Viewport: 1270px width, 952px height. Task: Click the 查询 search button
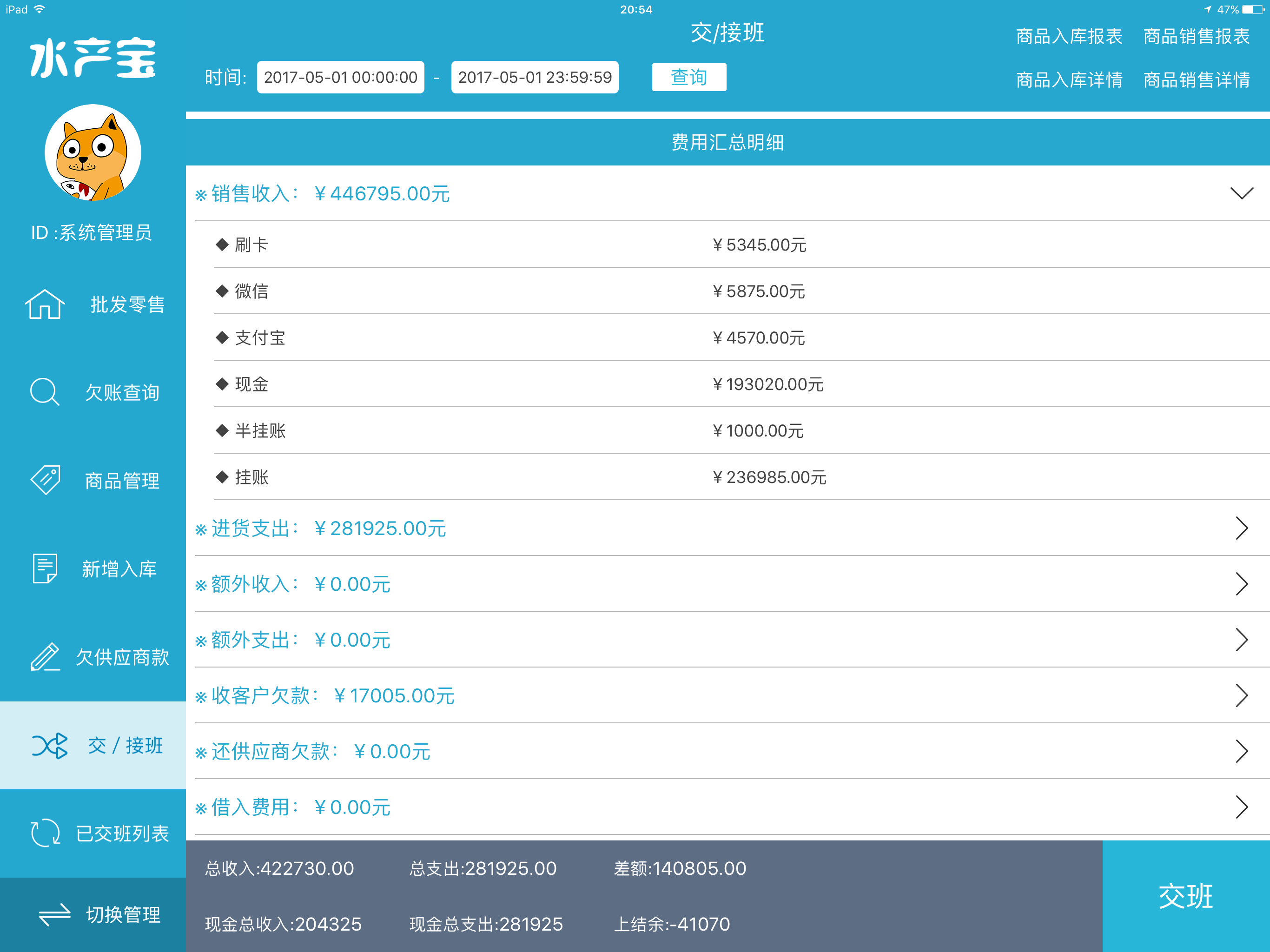pyautogui.click(x=688, y=77)
